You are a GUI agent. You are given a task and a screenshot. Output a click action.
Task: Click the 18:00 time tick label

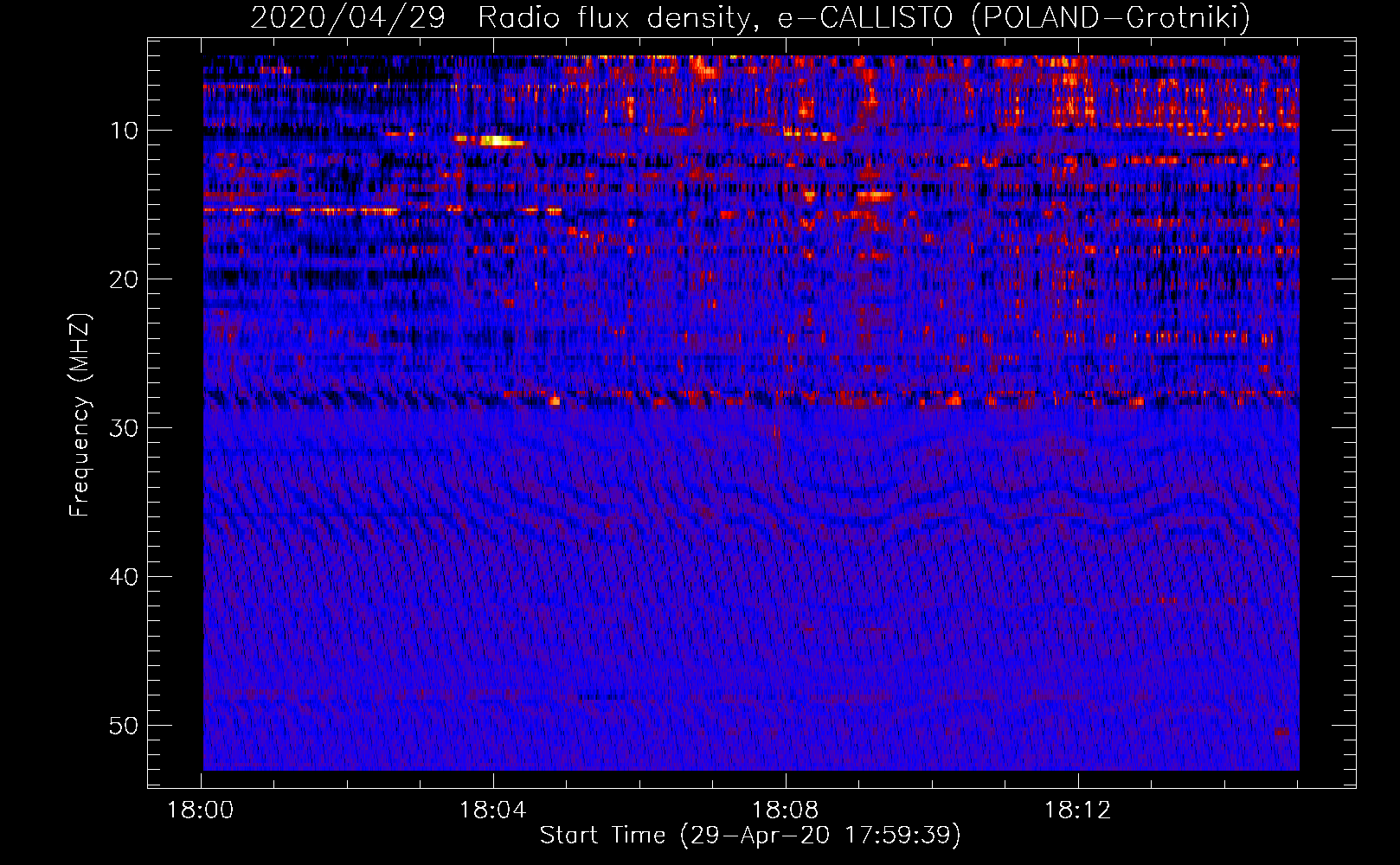click(201, 811)
